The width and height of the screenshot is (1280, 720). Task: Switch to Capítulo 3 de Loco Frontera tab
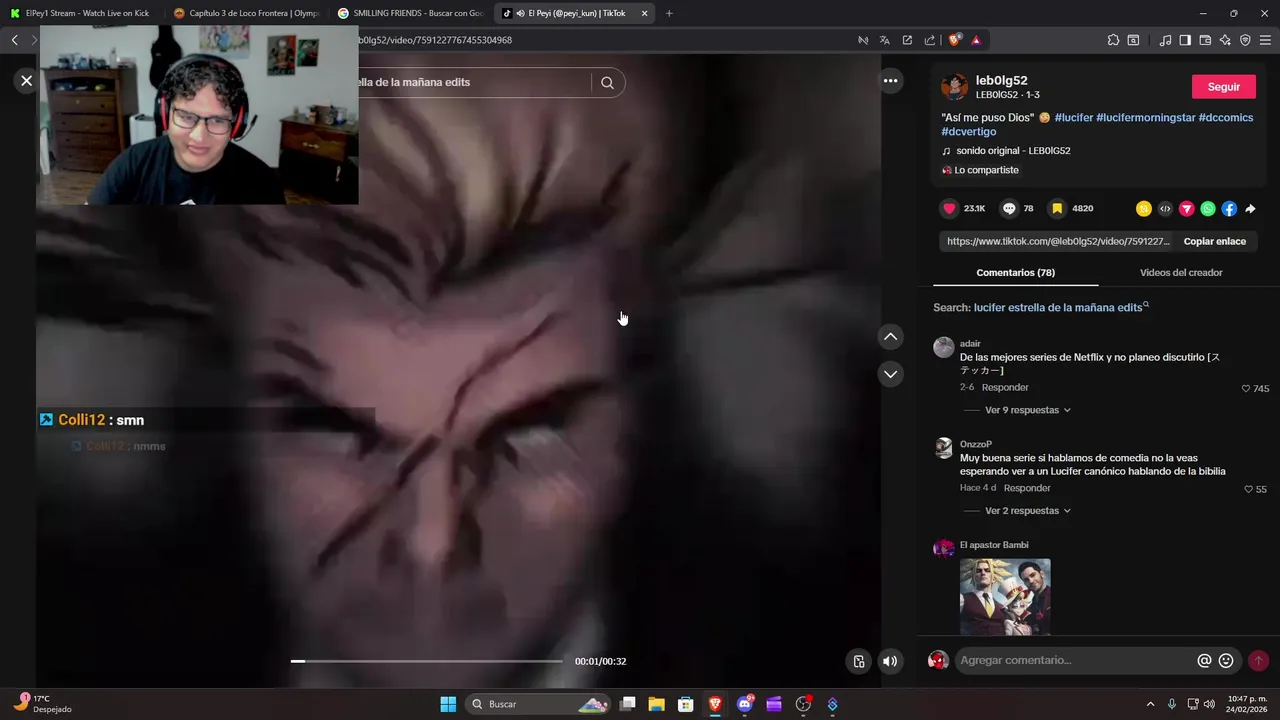click(246, 13)
